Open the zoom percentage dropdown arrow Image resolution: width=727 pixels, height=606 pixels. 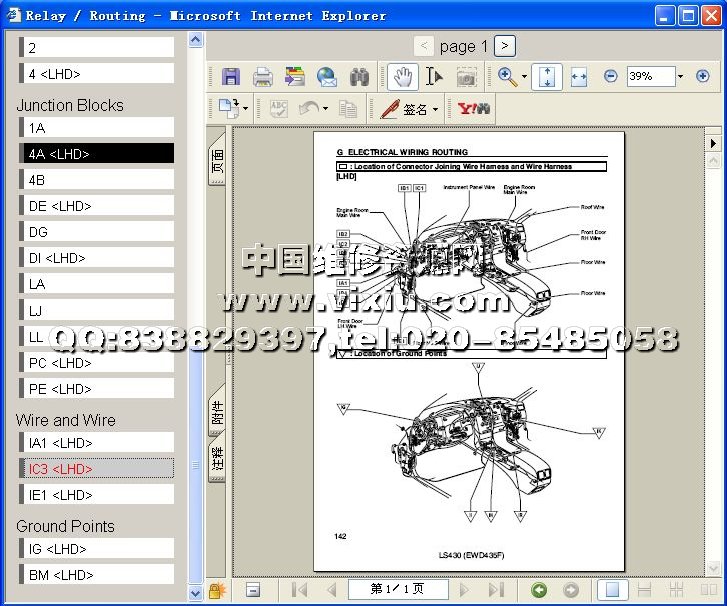[x=680, y=76]
